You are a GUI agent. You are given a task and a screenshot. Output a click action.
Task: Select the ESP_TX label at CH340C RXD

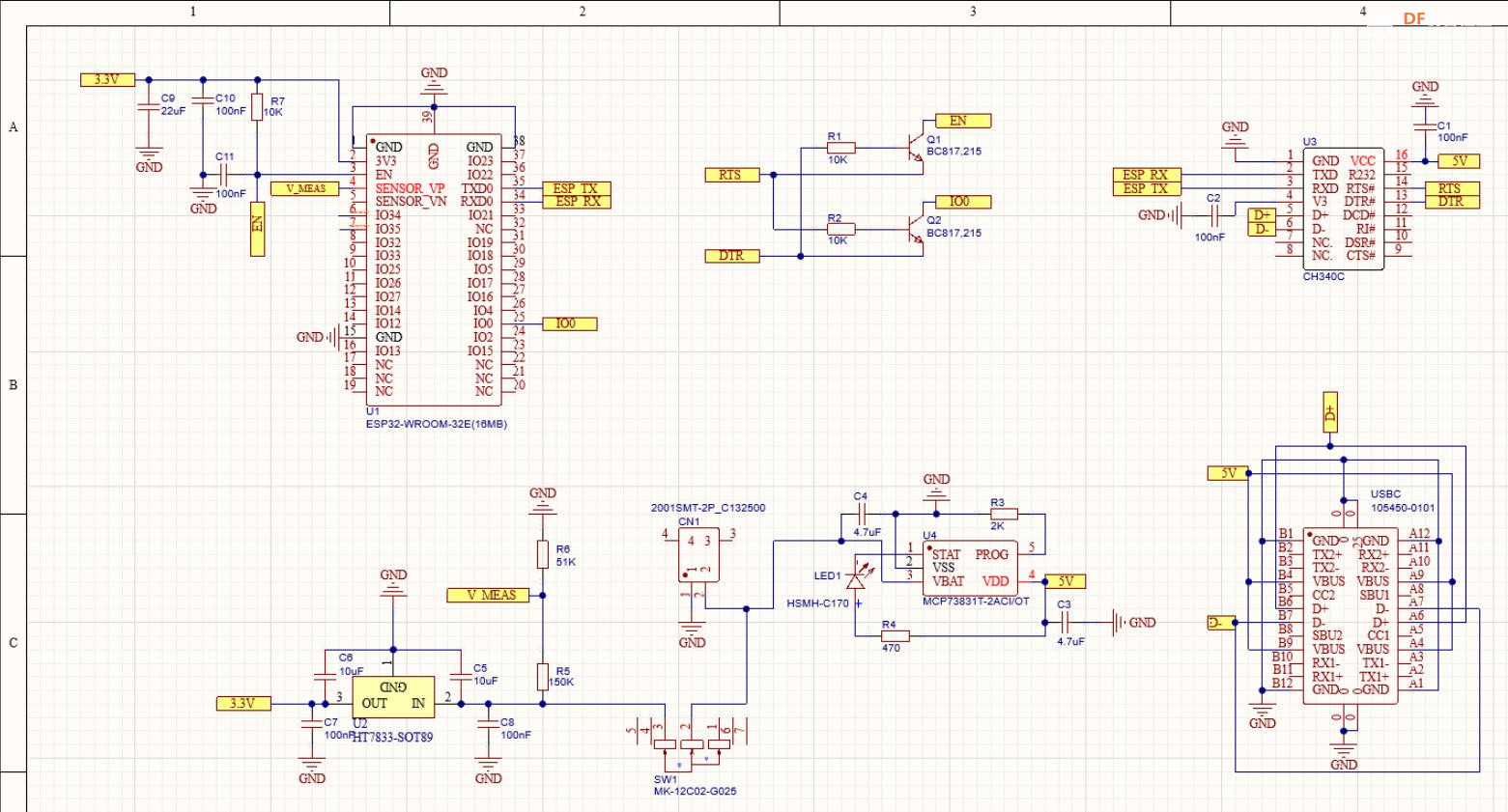[1147, 188]
